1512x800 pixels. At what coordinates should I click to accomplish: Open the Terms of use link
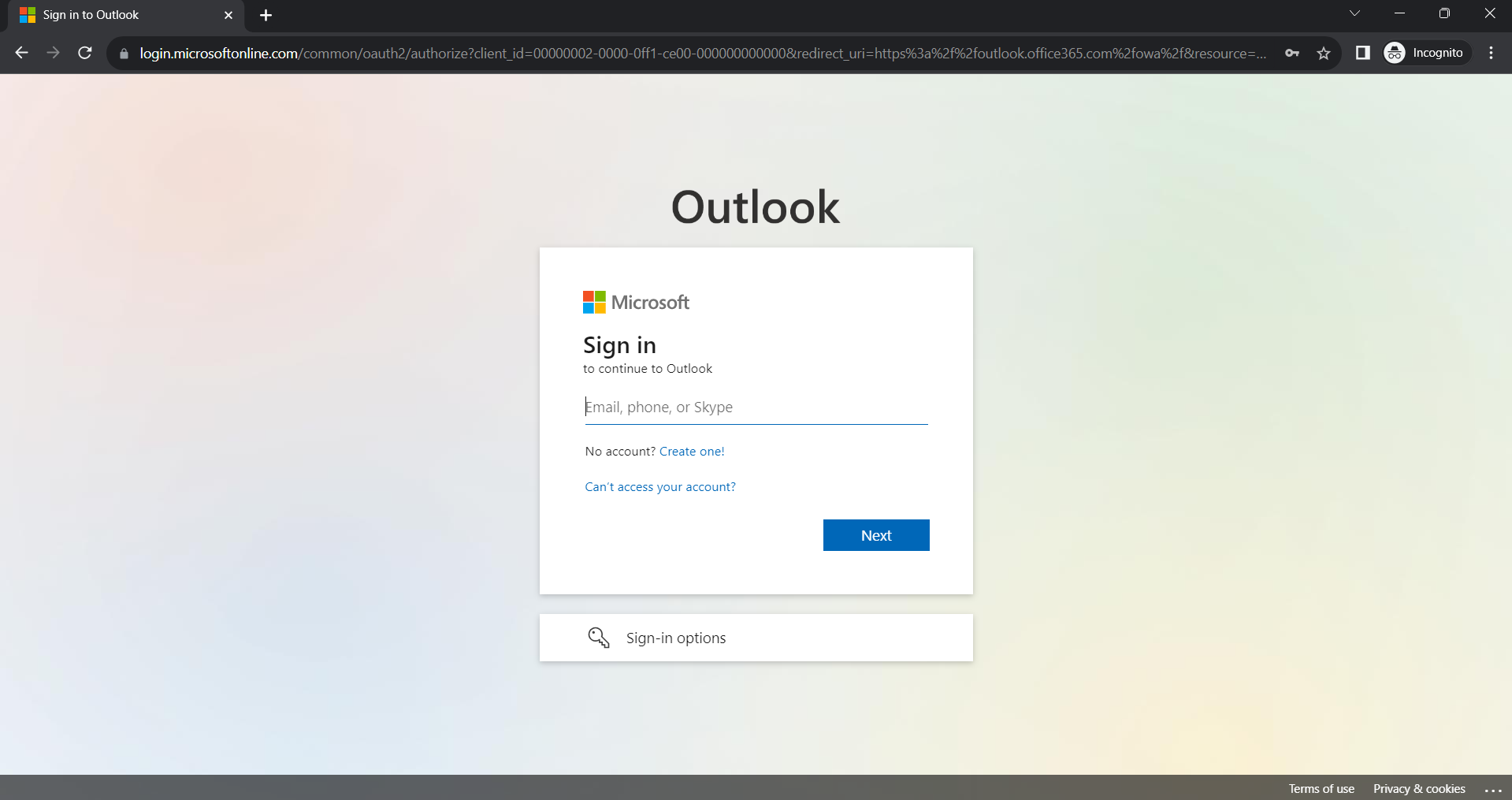click(x=1321, y=788)
